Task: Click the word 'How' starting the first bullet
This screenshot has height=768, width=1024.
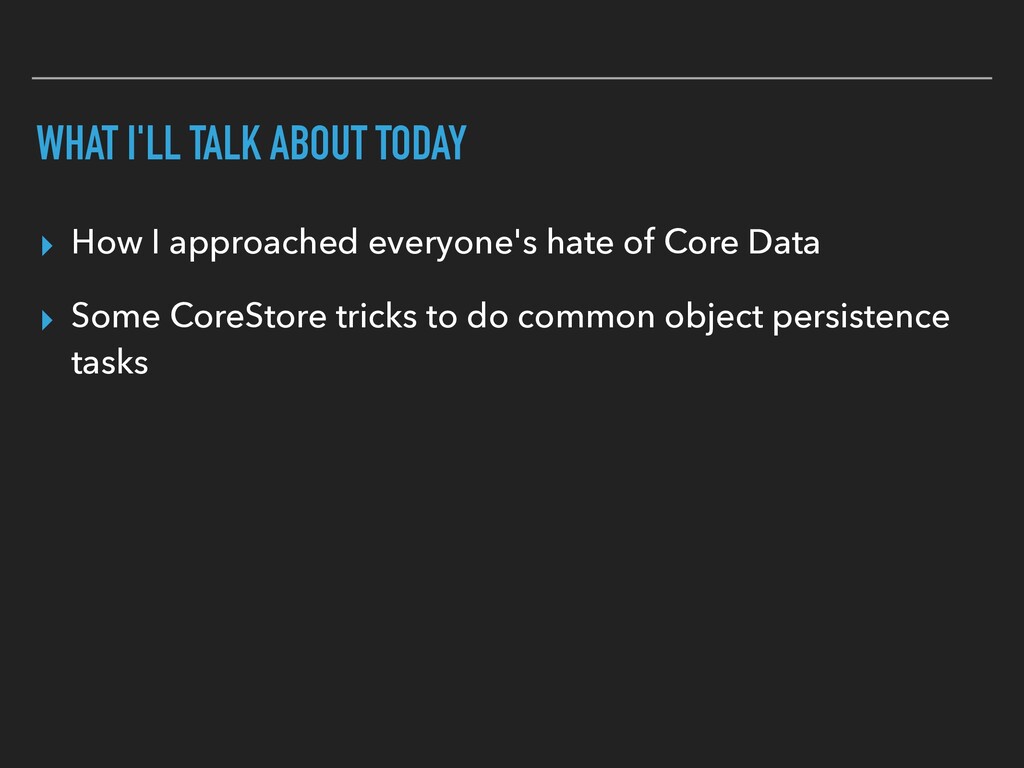Action: (x=106, y=242)
